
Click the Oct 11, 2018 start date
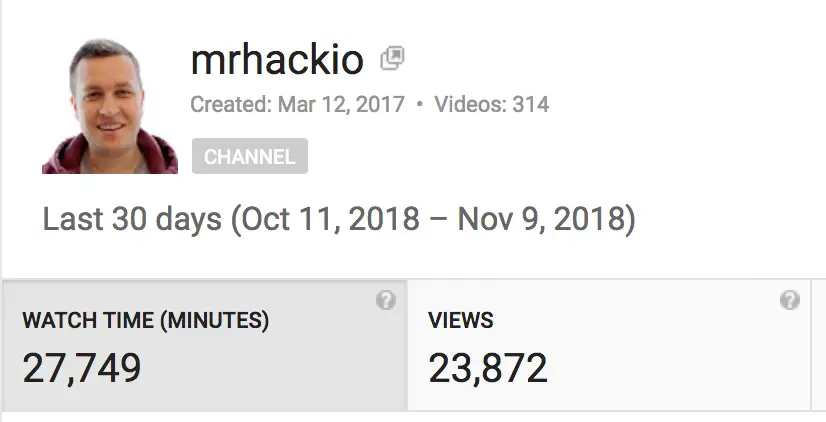click(331, 219)
